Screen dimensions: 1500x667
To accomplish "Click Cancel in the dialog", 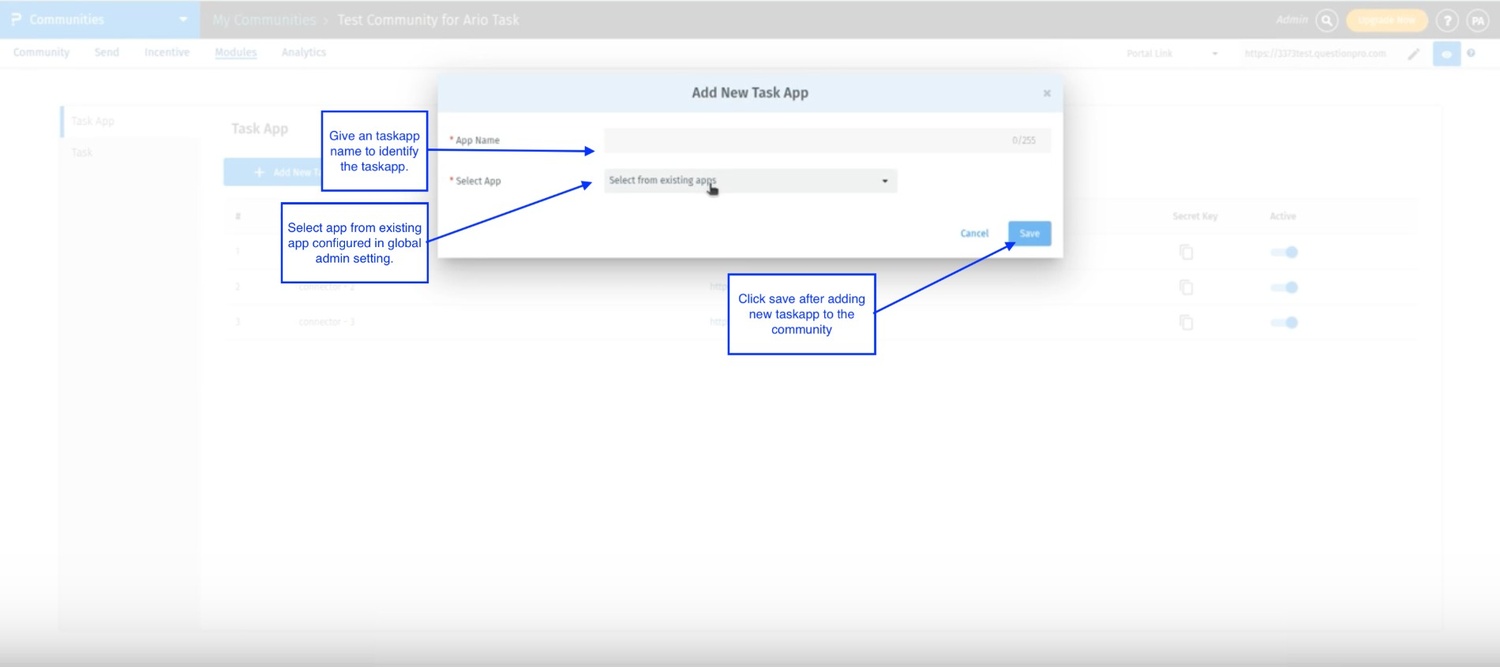I will (974, 233).
